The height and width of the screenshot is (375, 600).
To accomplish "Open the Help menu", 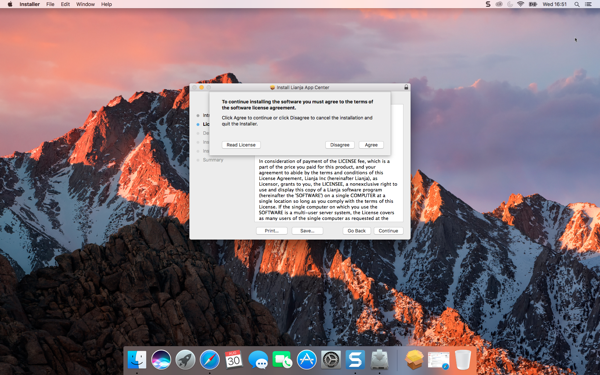I will coord(106,4).
